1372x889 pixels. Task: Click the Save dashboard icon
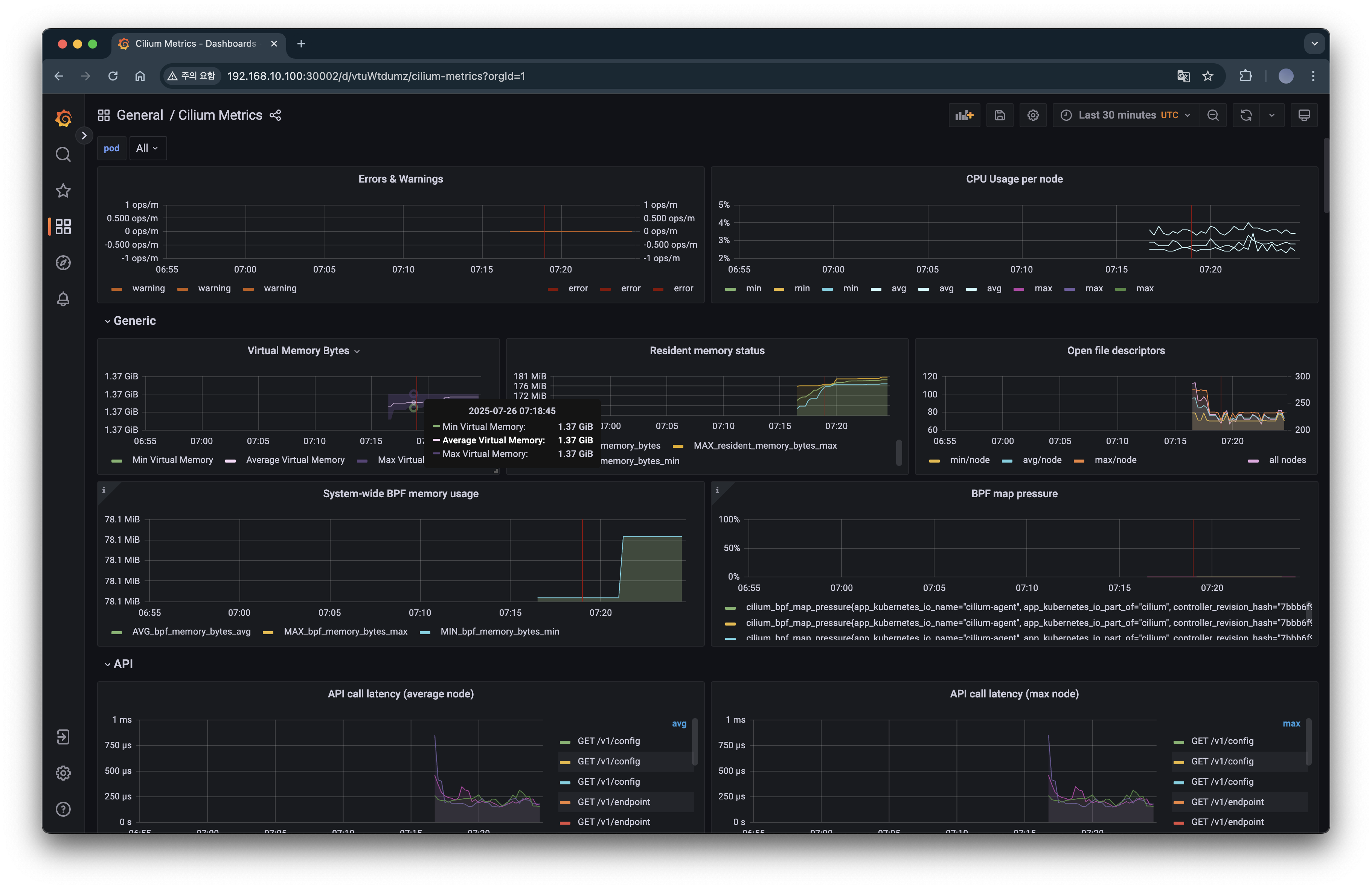tap(1000, 115)
